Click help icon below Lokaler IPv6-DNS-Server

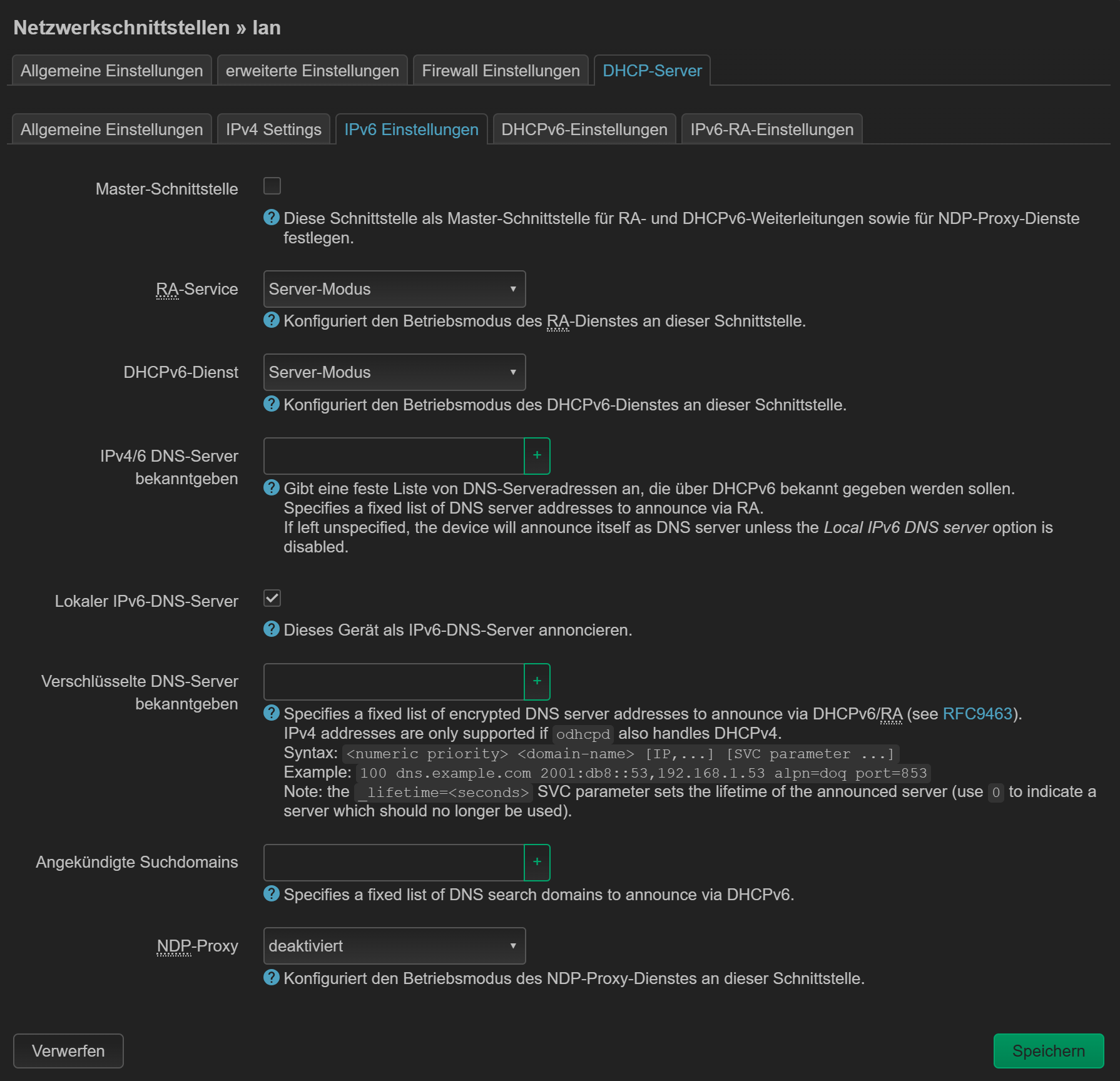coord(271,629)
